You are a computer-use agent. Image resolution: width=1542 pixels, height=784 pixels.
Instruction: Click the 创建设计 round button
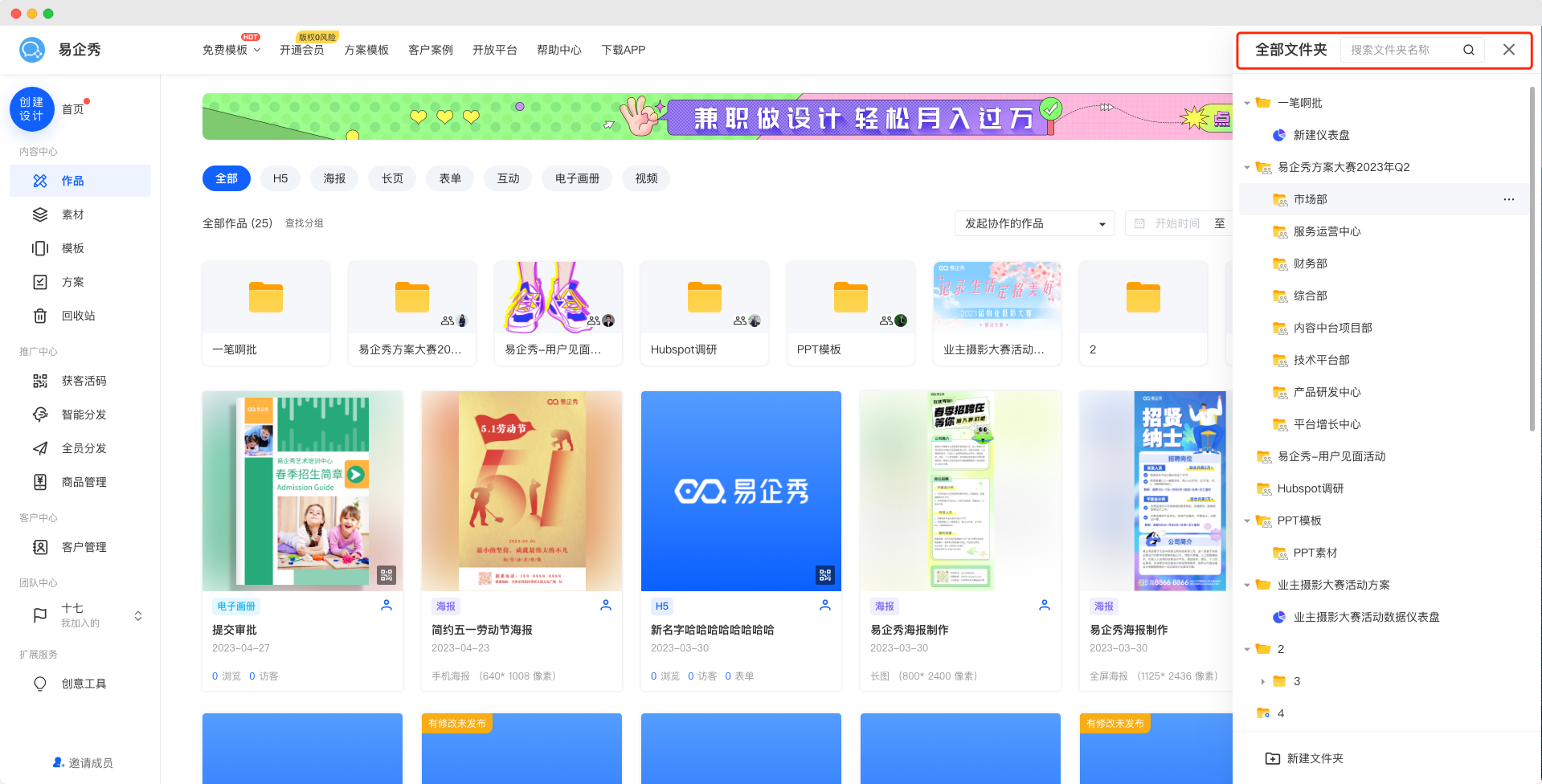point(32,109)
